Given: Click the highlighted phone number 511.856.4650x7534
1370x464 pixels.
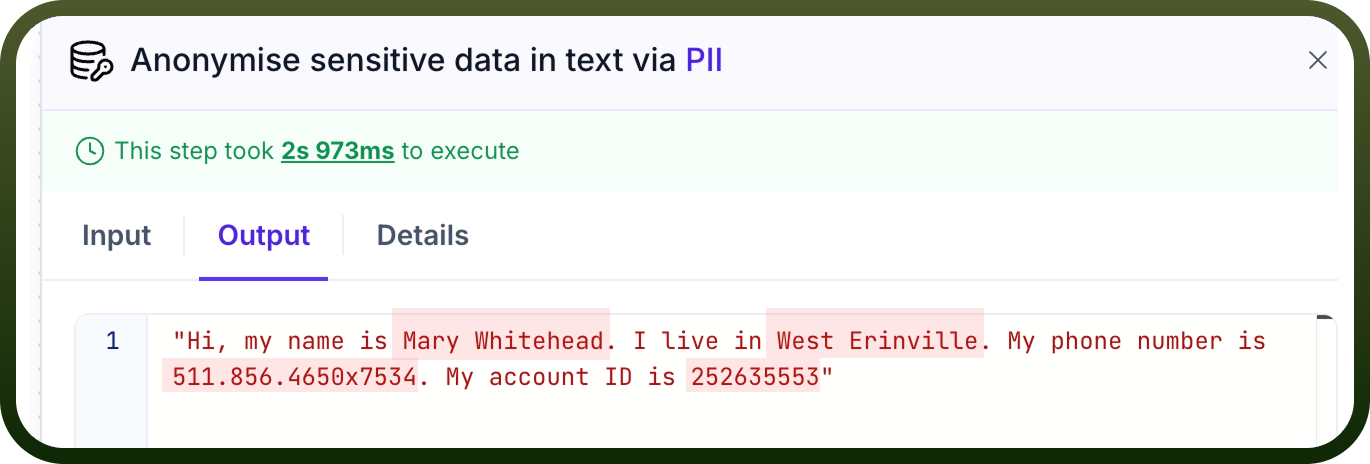Looking at the screenshot, I should [290, 378].
